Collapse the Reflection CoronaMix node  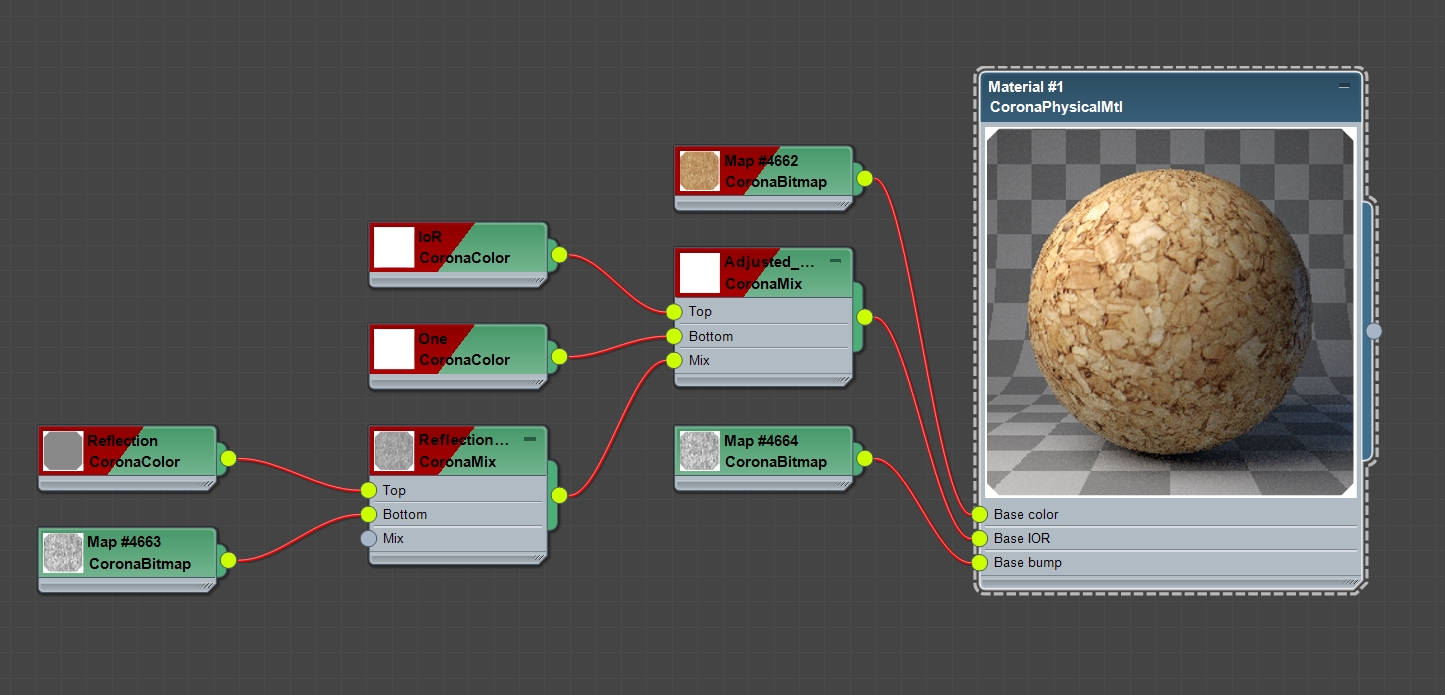click(530, 438)
